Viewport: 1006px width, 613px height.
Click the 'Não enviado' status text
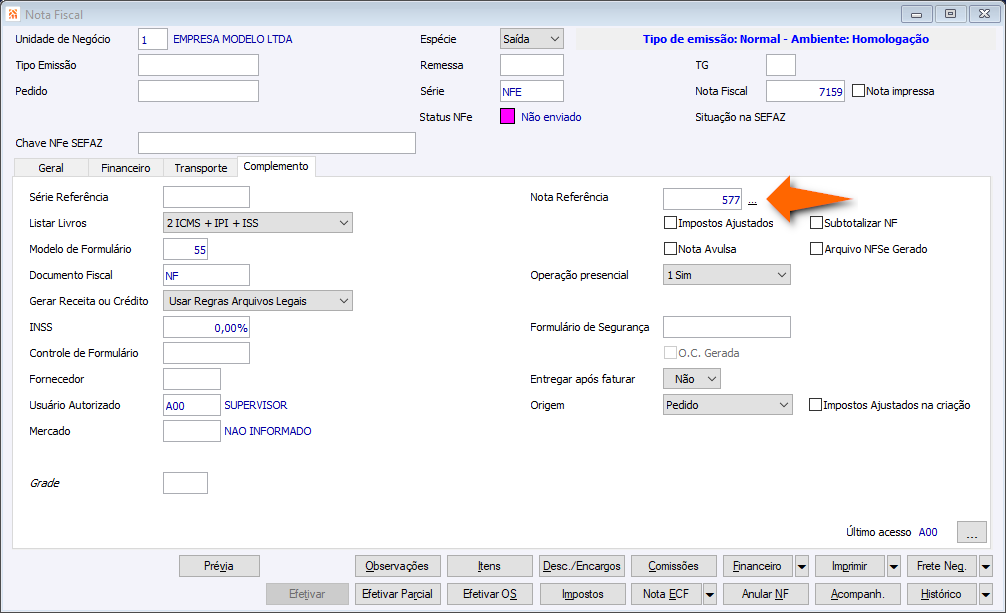click(x=551, y=117)
